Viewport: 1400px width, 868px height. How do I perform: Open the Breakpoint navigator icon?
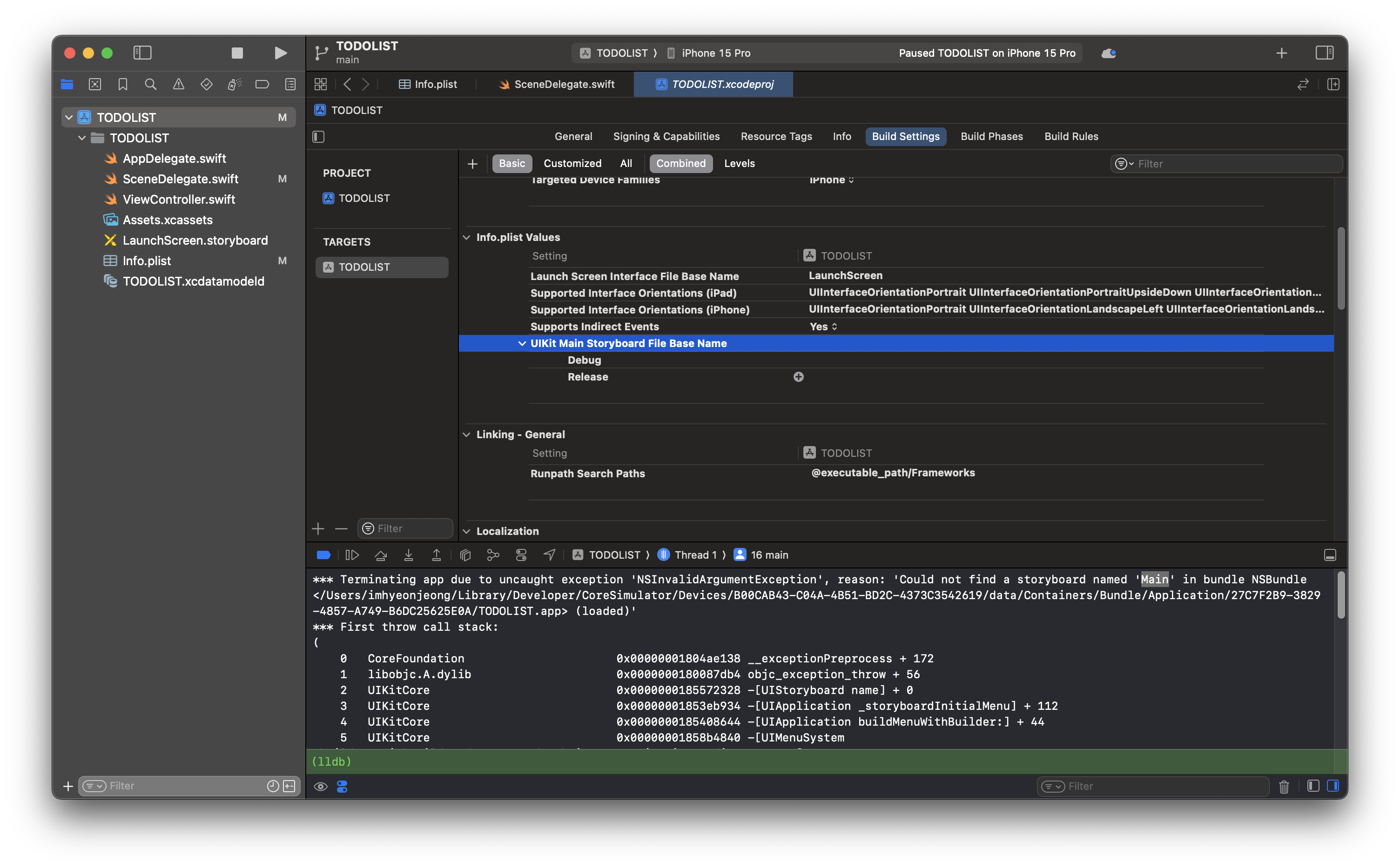coord(262,84)
